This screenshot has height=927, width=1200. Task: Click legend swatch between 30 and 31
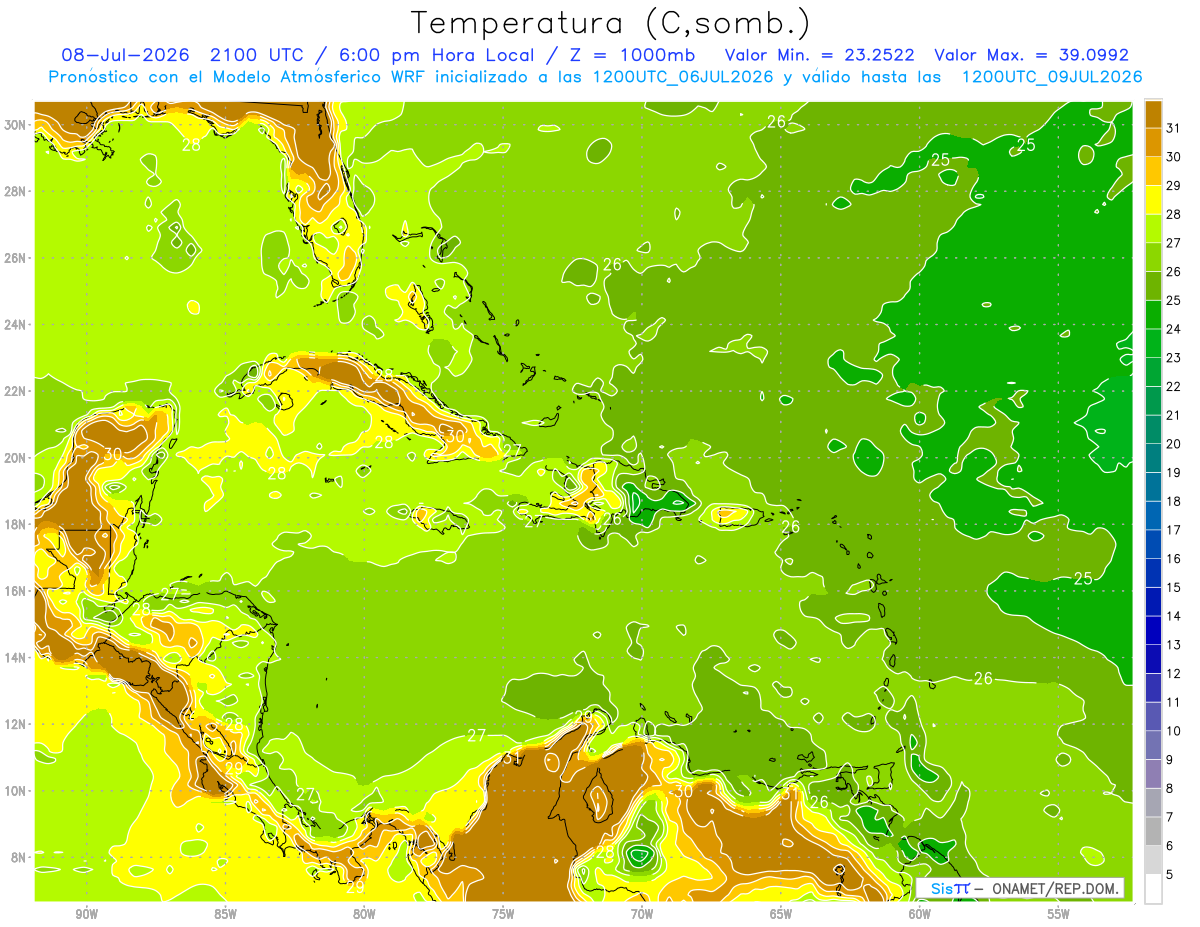[x=1153, y=142]
